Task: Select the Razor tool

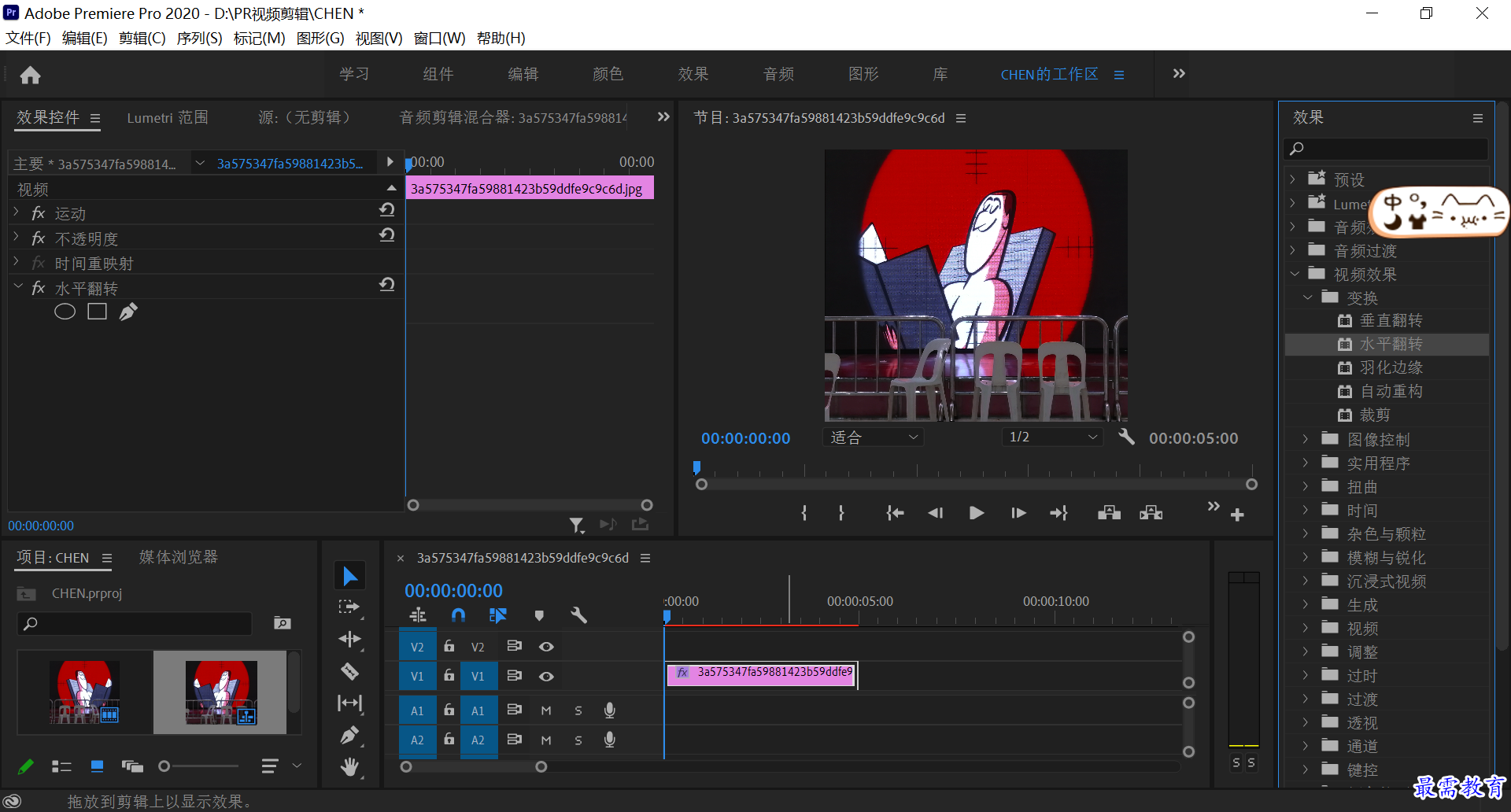Action: 349,671
